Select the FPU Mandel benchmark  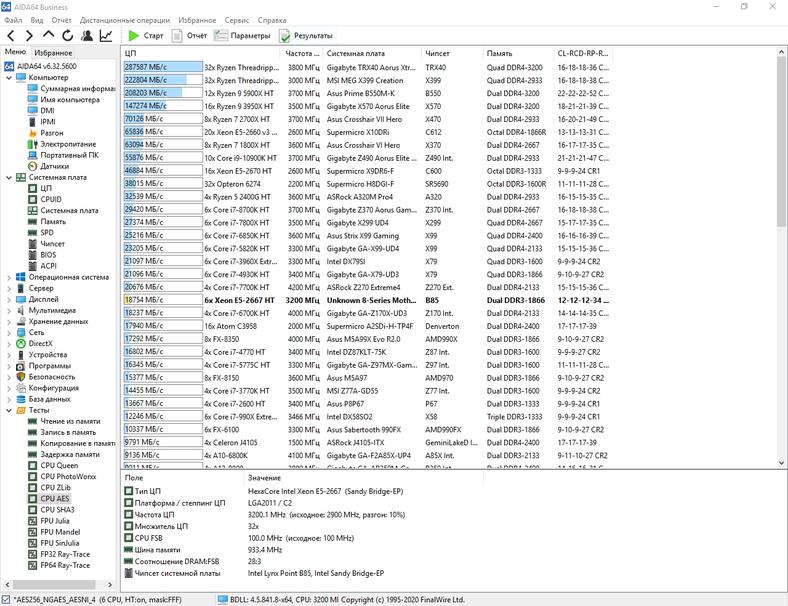pyautogui.click(x=60, y=532)
